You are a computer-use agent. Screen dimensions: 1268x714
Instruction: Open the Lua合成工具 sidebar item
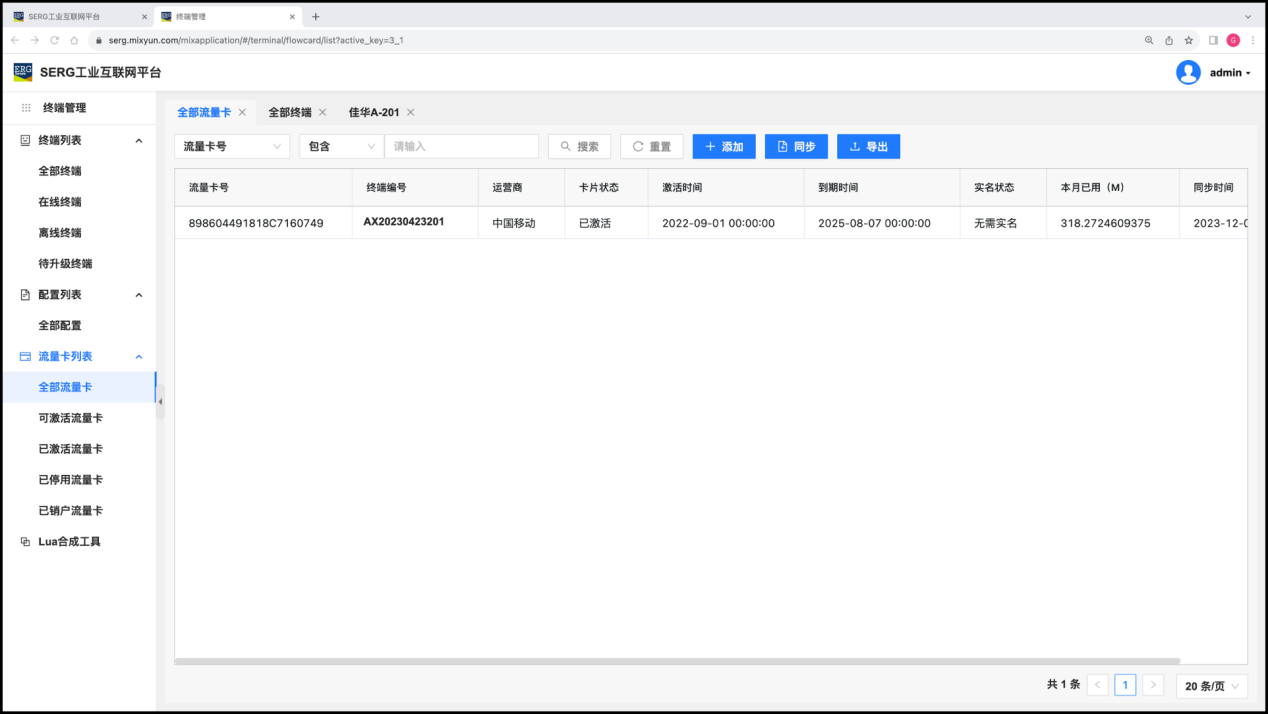(69, 542)
